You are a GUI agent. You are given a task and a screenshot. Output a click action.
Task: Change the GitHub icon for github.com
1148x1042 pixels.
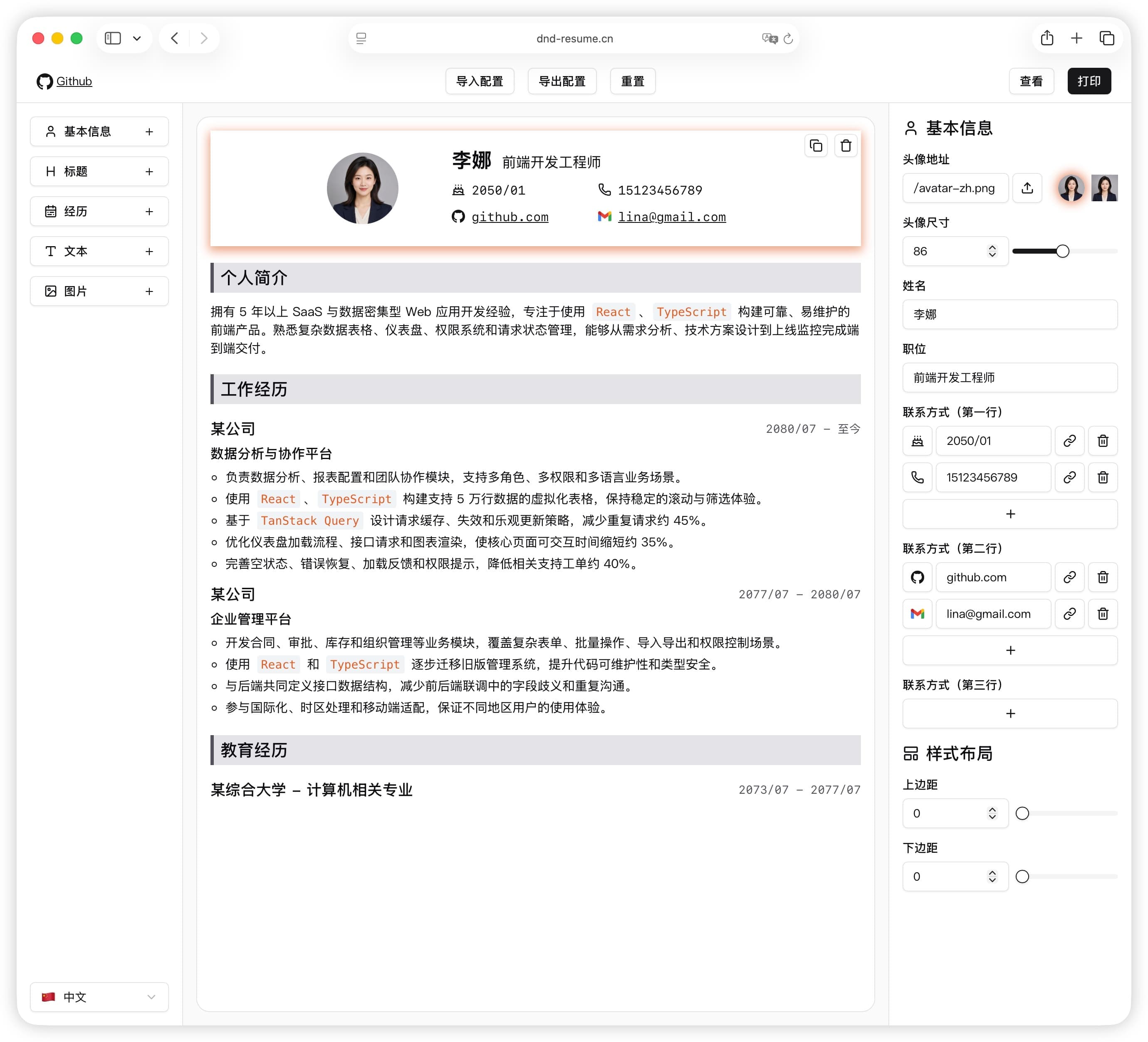click(x=917, y=578)
